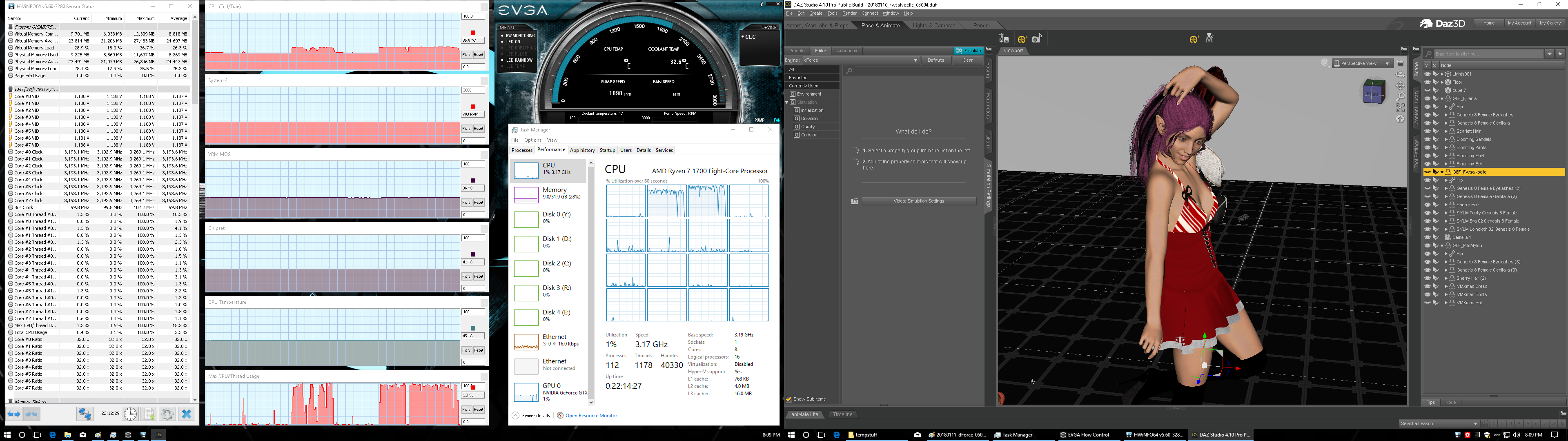Click the viewport zoom magnifier tool
This screenshot has height=441, width=1568.
pos(1401,96)
